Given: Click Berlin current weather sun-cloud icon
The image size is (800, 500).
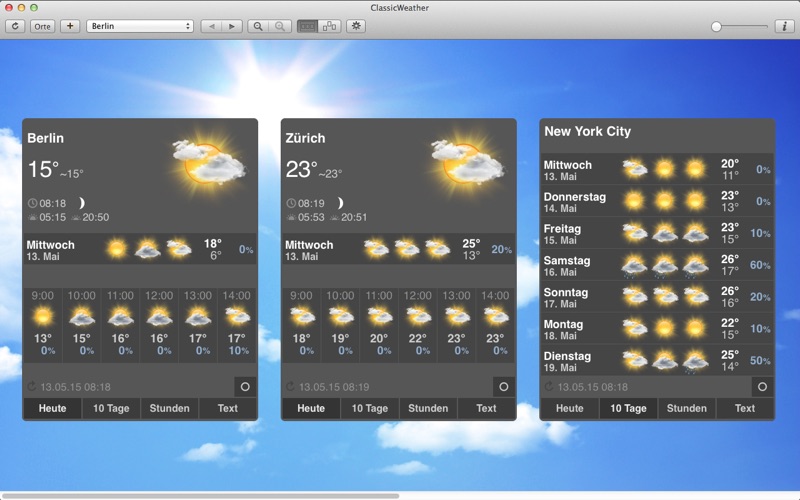Looking at the screenshot, I should (209, 164).
